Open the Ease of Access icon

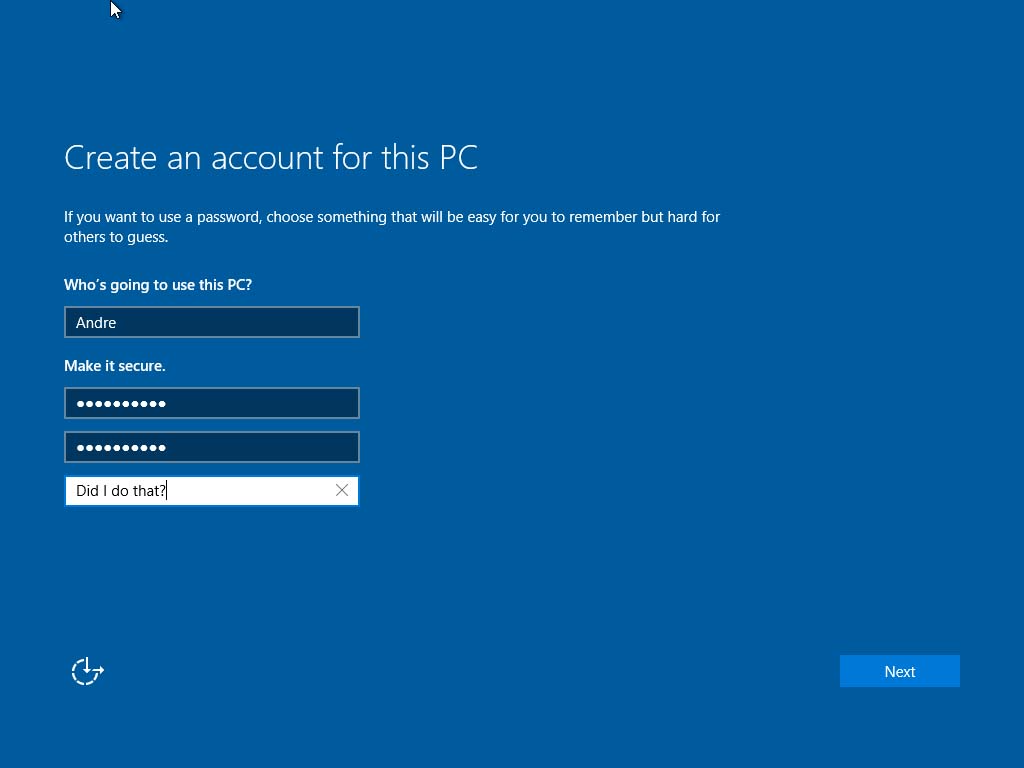(88, 671)
